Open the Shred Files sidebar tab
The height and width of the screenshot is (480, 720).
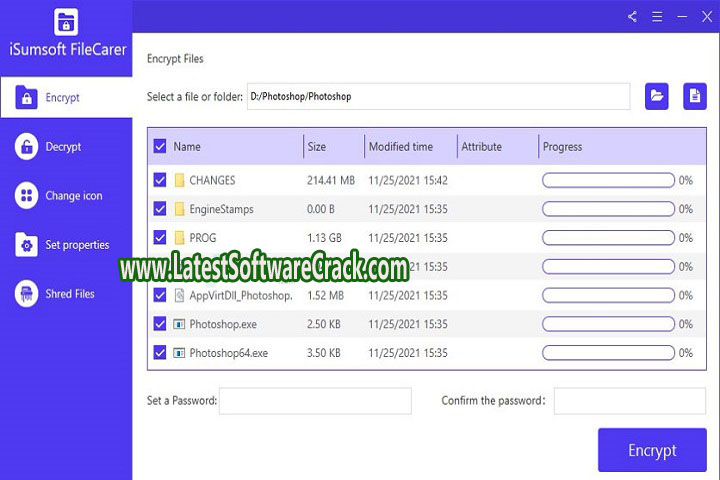67,294
